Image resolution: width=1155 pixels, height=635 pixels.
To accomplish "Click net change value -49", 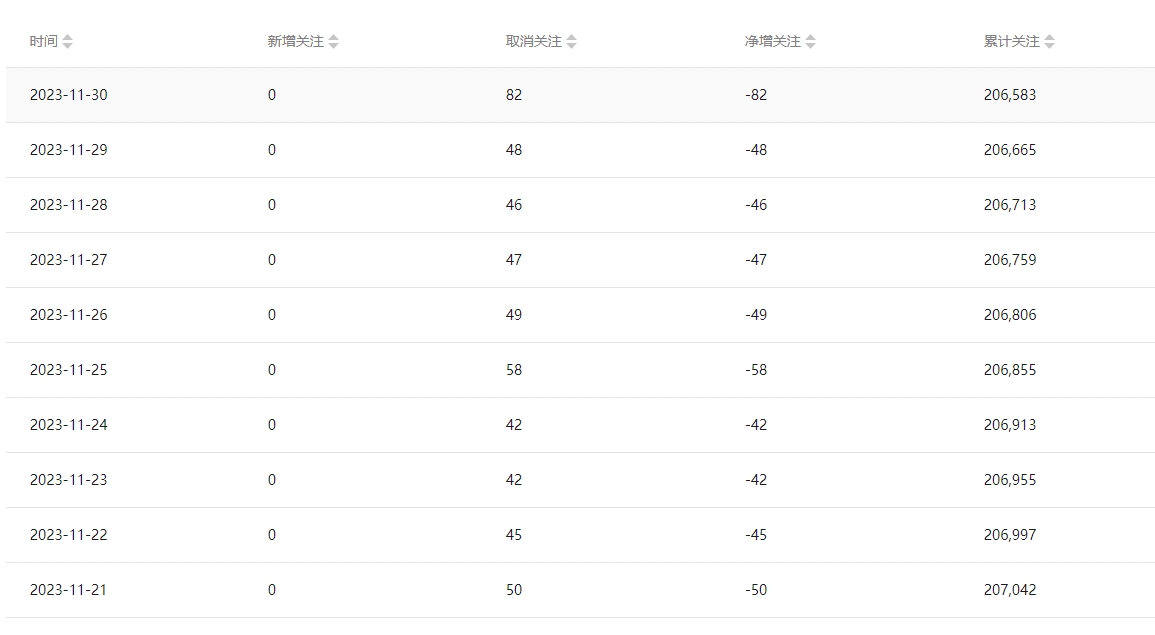I will point(756,315).
